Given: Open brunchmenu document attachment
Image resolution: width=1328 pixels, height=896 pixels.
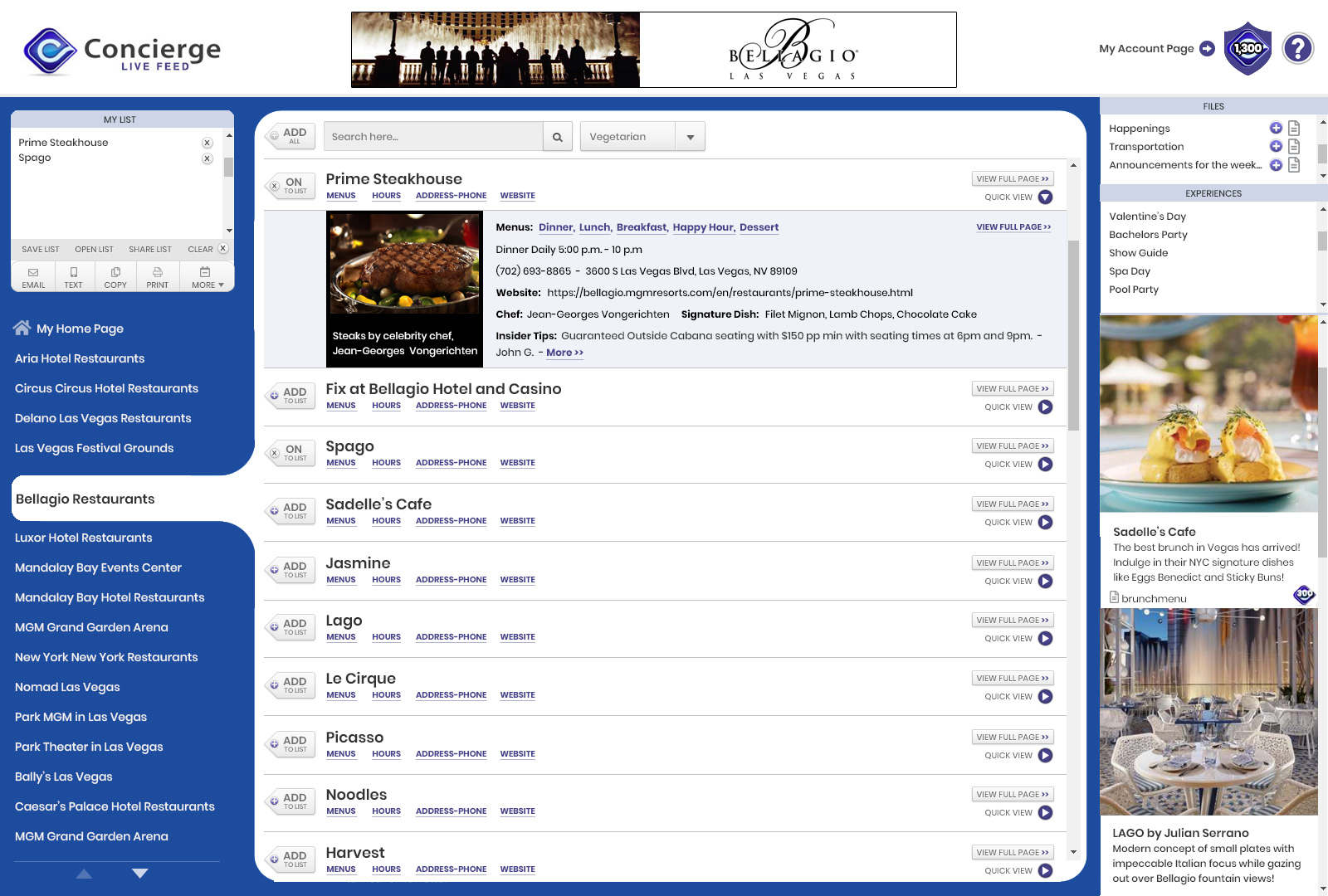Looking at the screenshot, I should 1149,598.
